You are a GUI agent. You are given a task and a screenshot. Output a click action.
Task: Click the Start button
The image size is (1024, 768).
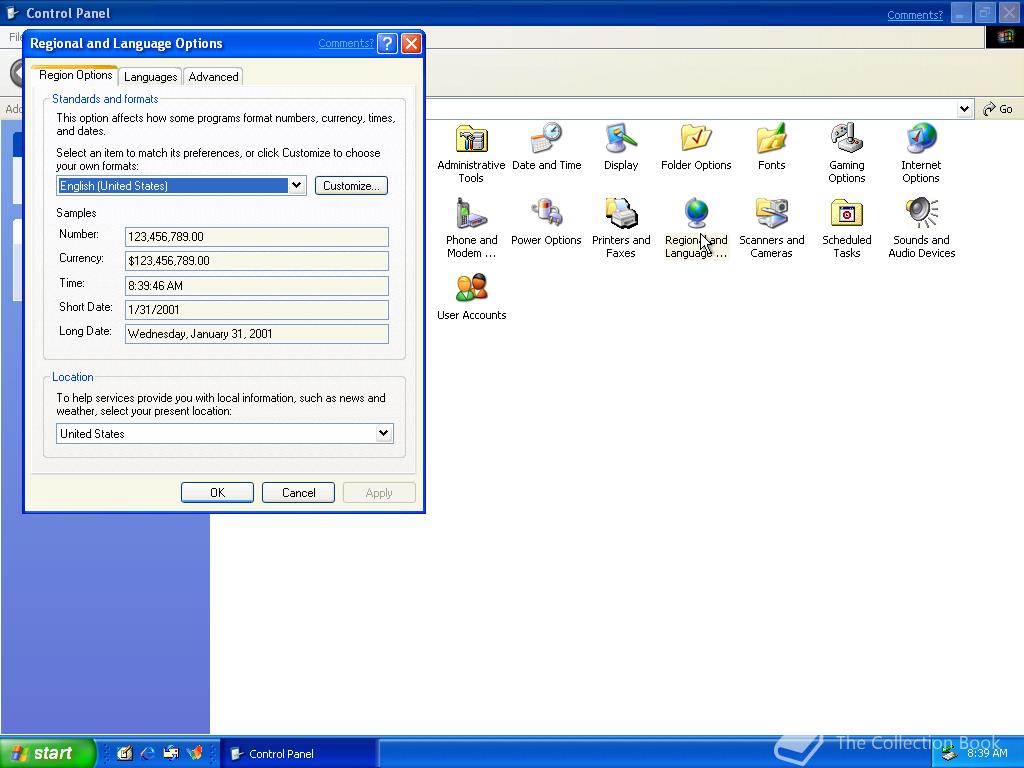[47, 753]
